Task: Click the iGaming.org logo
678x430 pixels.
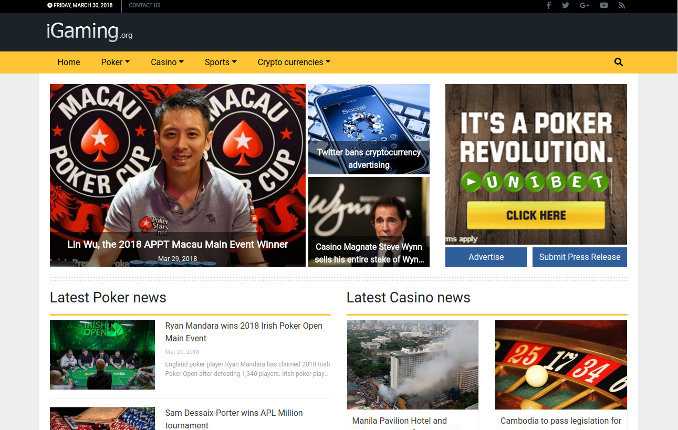Action: pos(89,32)
